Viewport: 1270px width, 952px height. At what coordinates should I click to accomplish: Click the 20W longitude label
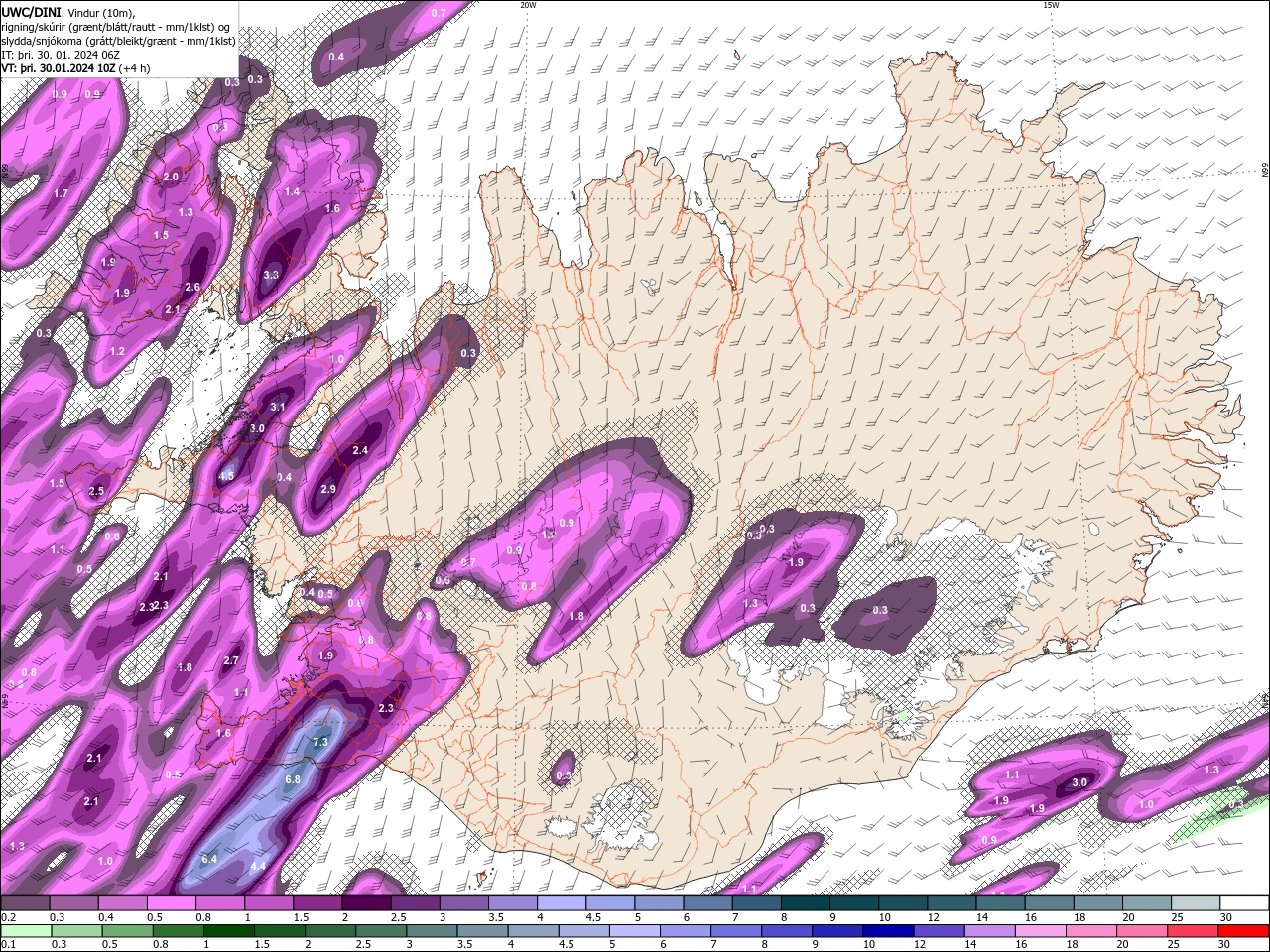coord(528,5)
